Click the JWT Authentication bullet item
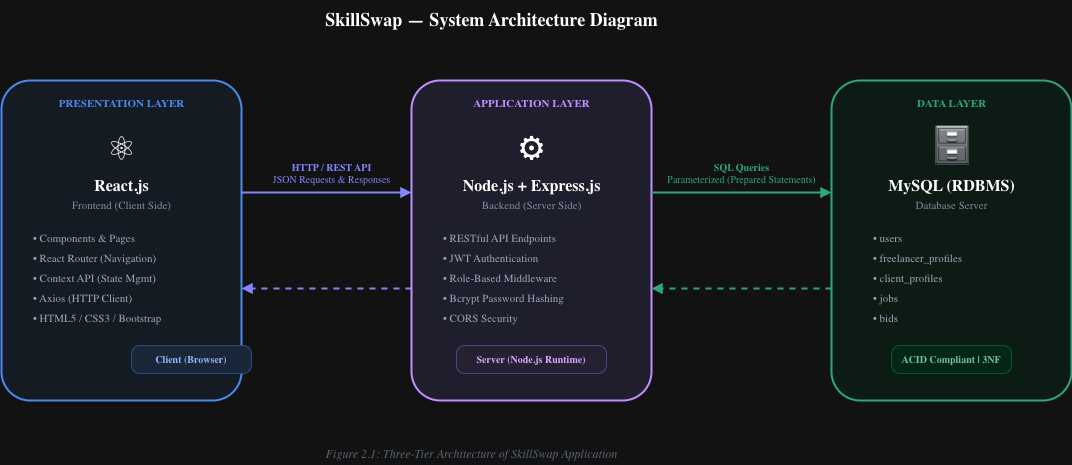This screenshot has height=465, width=1072. 494,259
